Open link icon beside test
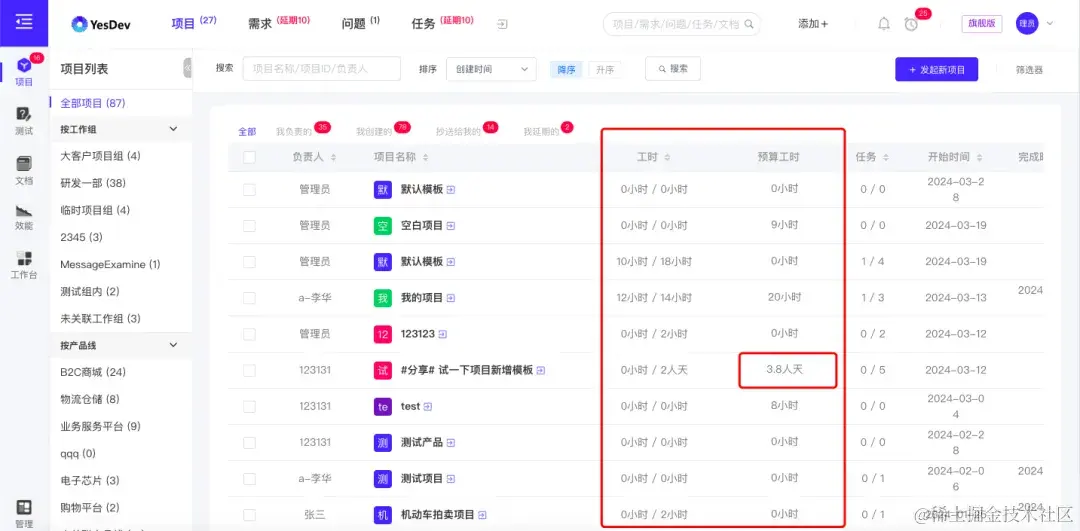Screen dimensions: 1080x531 (428, 407)
